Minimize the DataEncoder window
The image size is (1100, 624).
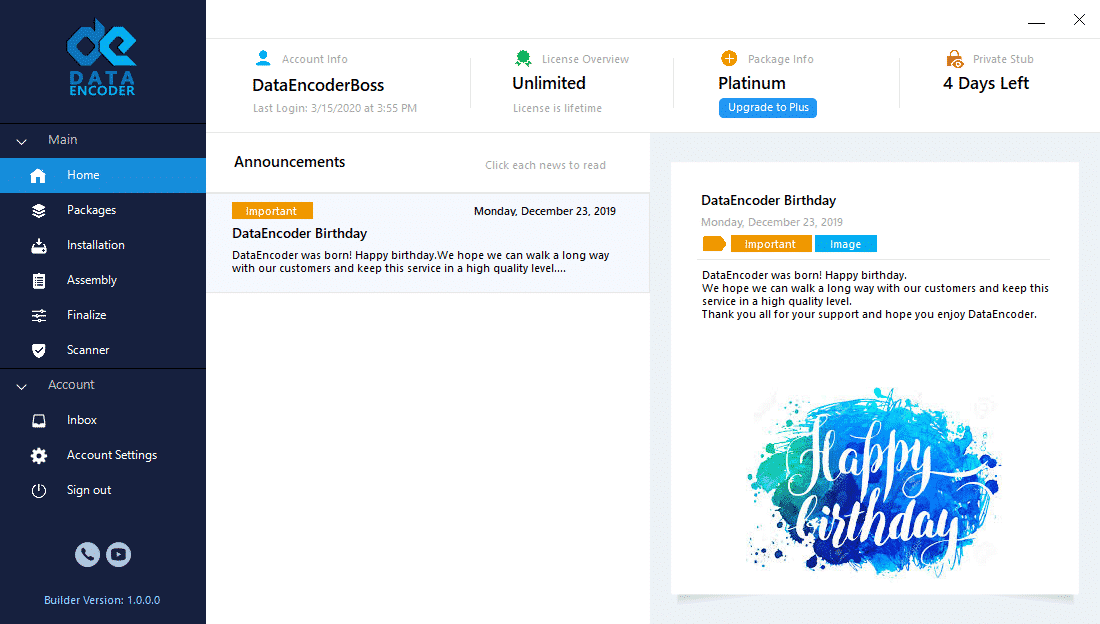click(1036, 20)
